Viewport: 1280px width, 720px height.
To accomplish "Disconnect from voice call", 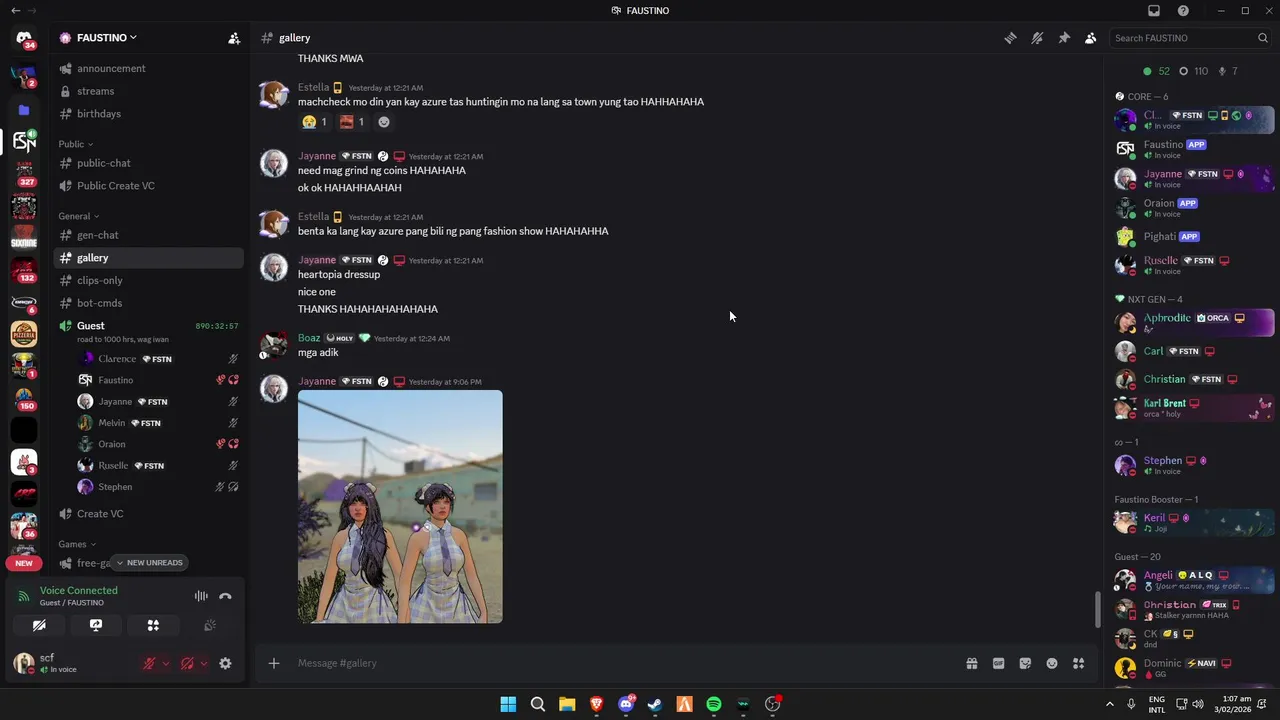I will (x=225, y=596).
